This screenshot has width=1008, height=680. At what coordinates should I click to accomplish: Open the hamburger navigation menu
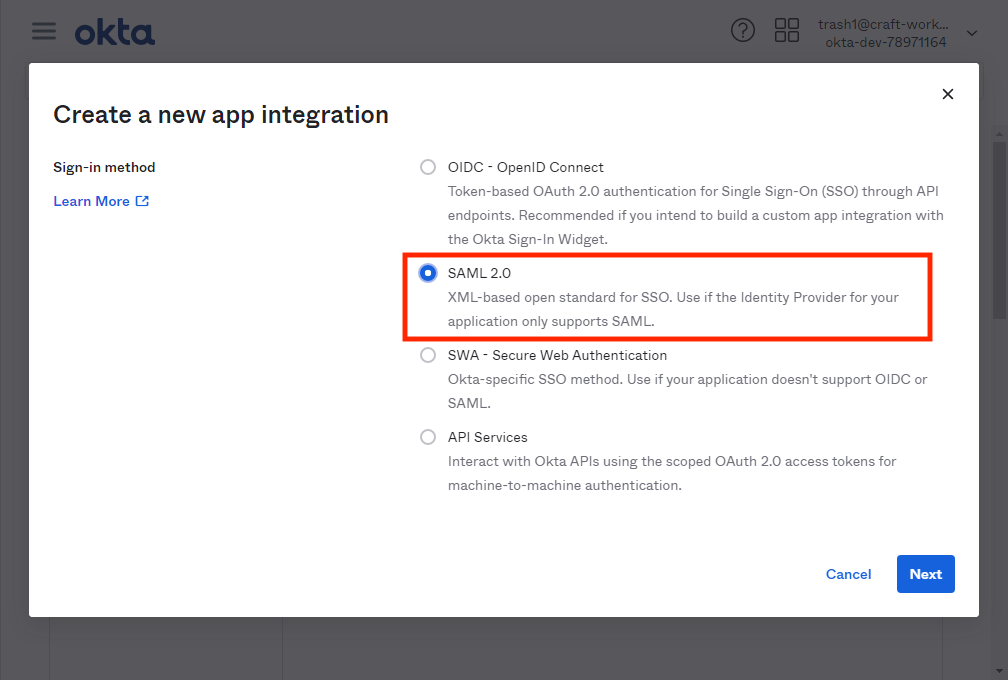pyautogui.click(x=44, y=31)
